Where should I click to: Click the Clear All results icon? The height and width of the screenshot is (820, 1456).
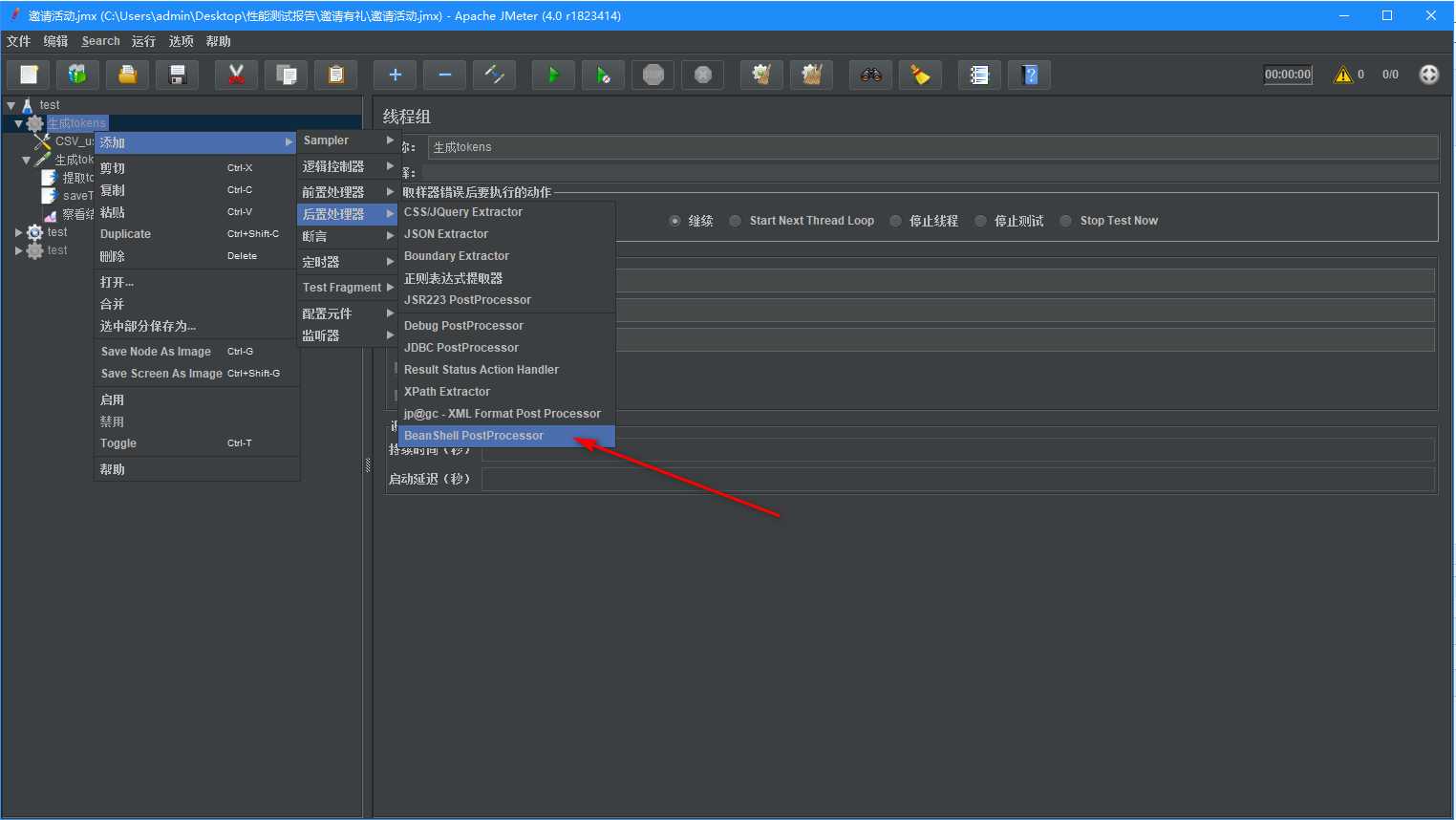(x=811, y=75)
